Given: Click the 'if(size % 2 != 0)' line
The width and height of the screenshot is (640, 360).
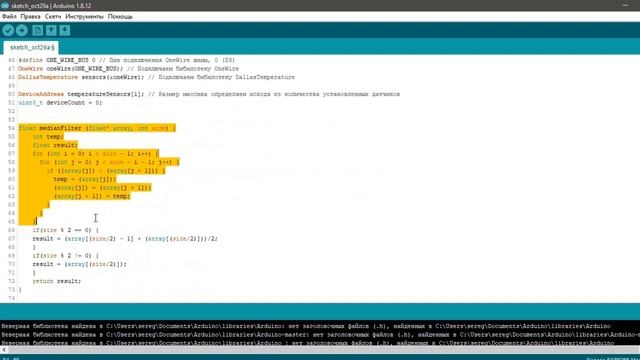Looking at the screenshot, I should 66,256.
